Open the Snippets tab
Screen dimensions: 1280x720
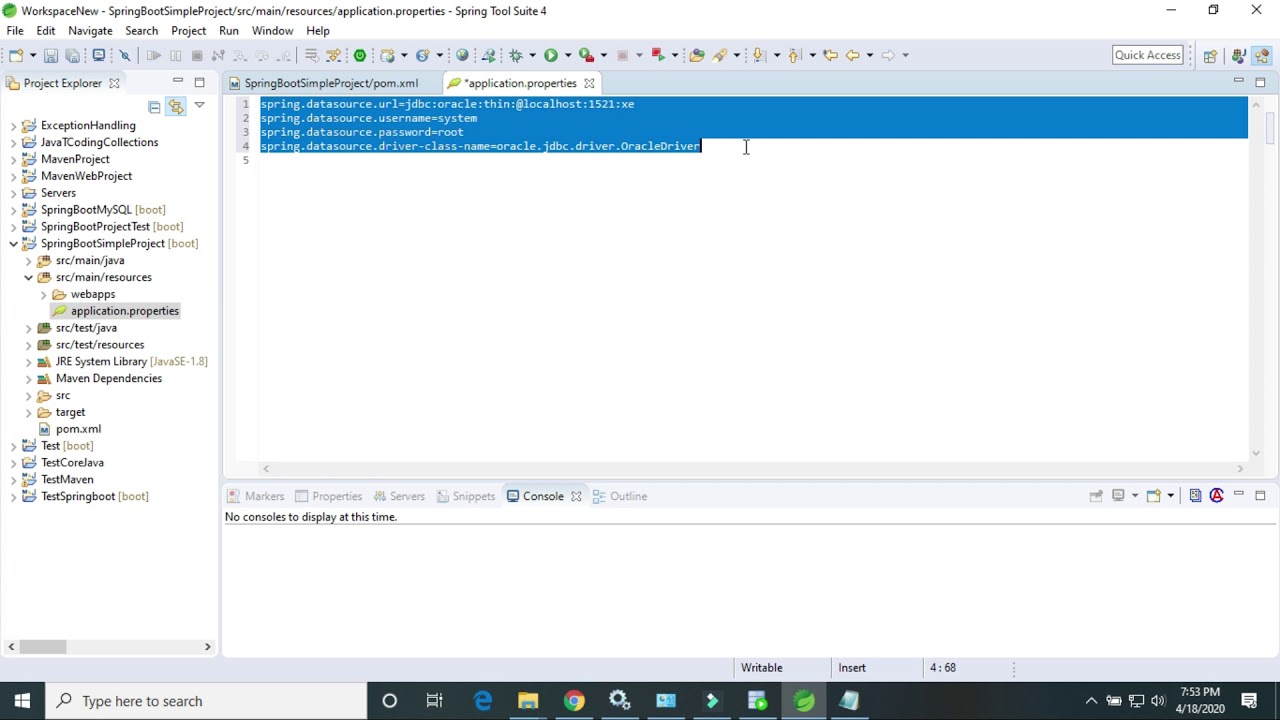pos(464,496)
